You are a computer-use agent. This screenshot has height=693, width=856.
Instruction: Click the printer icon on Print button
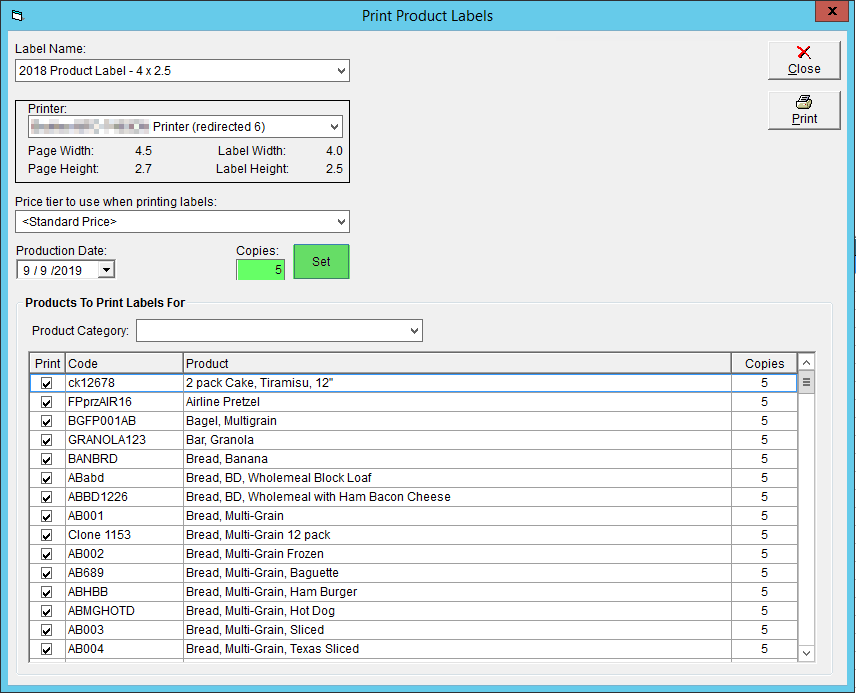click(804, 102)
